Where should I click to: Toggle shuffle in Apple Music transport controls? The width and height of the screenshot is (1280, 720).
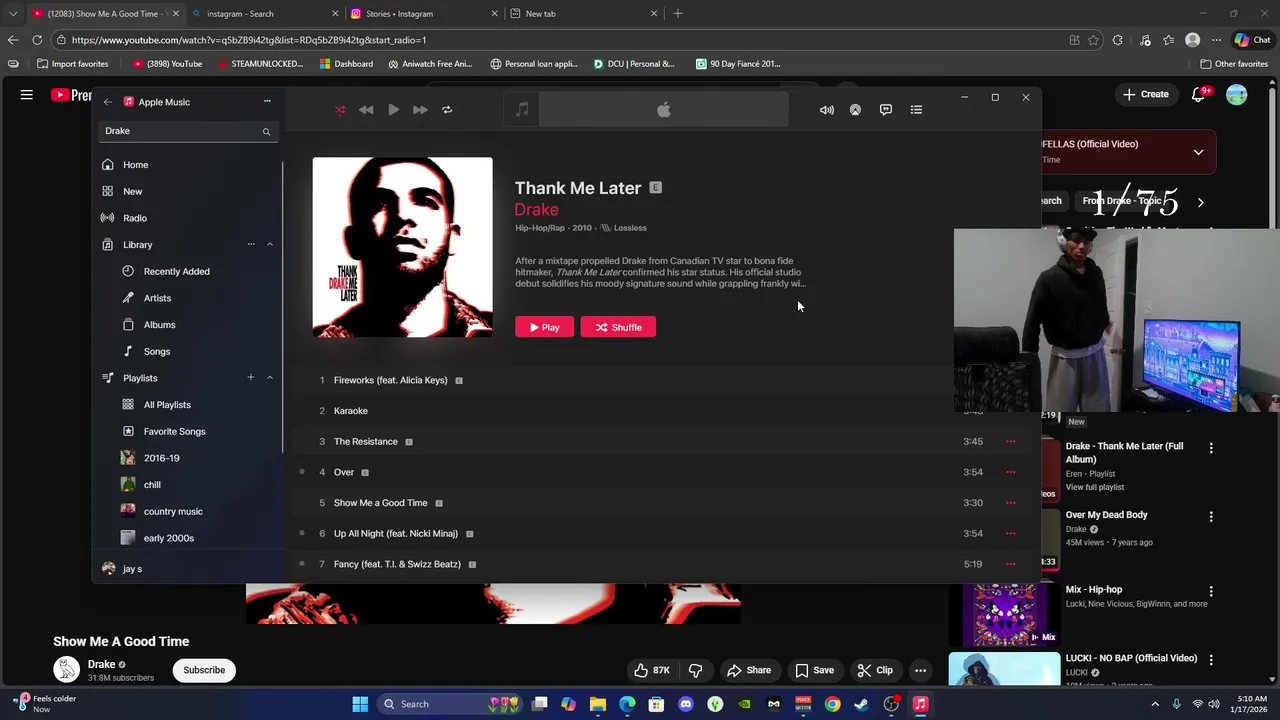[x=340, y=110]
